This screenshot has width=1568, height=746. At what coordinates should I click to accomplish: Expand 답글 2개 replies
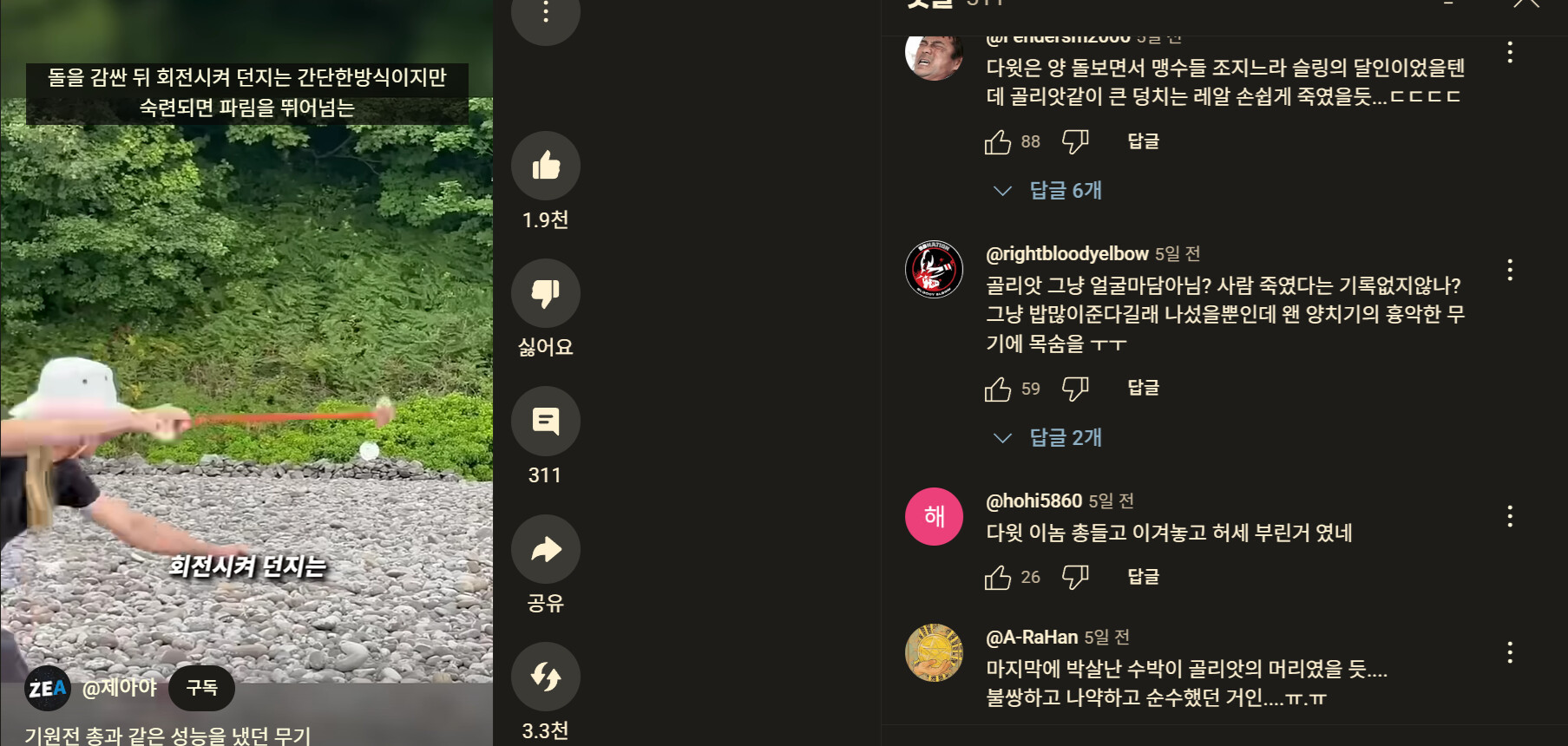click(1048, 437)
